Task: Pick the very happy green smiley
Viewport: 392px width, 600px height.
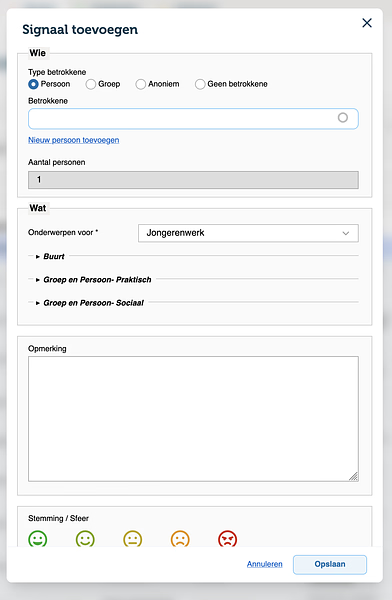Action: [x=38, y=539]
